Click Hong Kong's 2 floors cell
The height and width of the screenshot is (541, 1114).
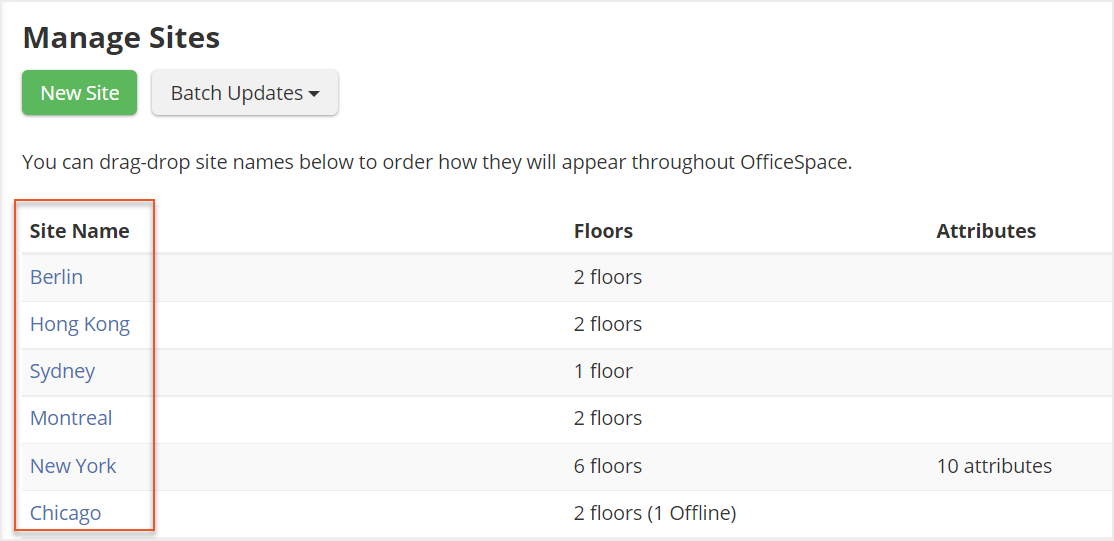[x=608, y=324]
